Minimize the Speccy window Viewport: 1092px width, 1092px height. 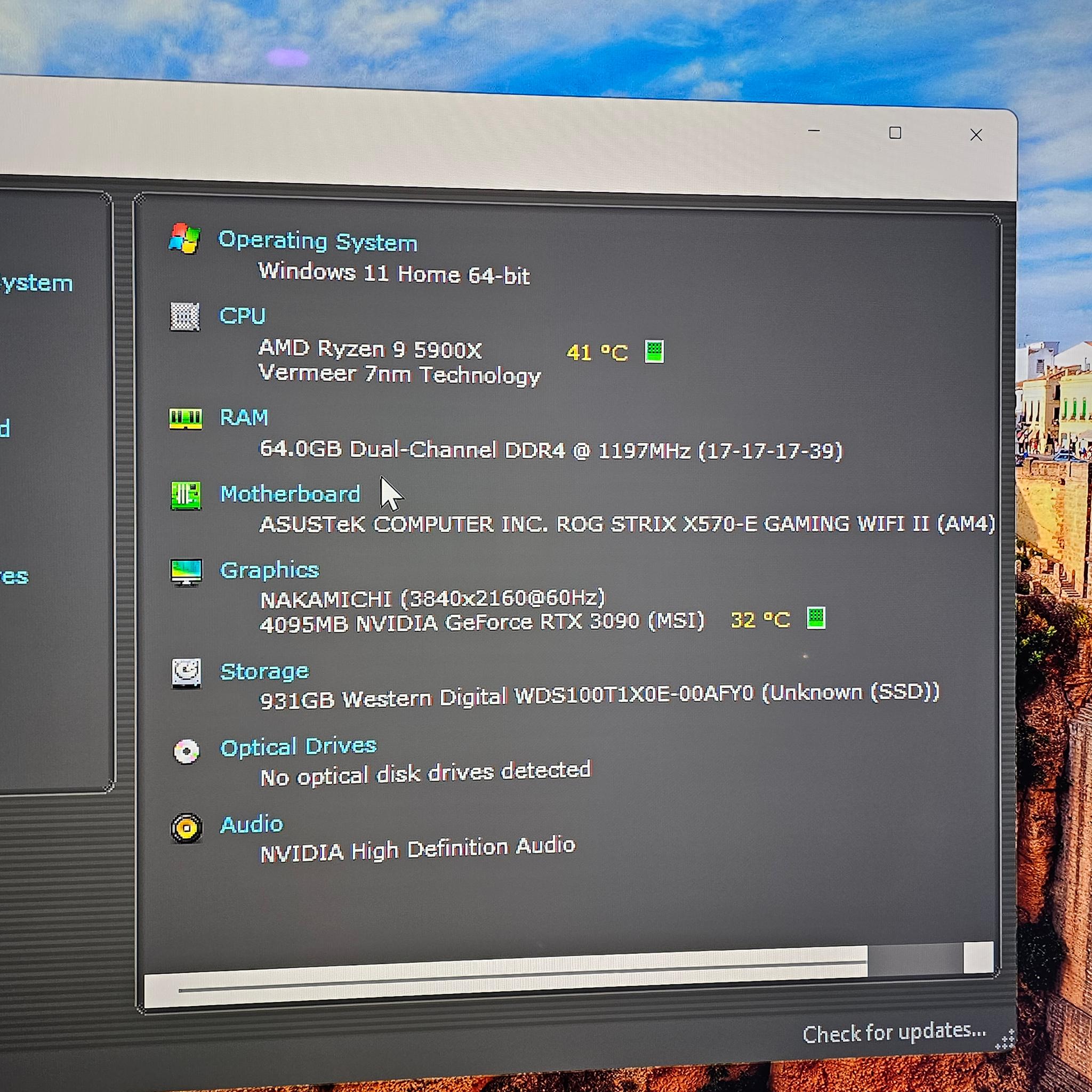[814, 131]
